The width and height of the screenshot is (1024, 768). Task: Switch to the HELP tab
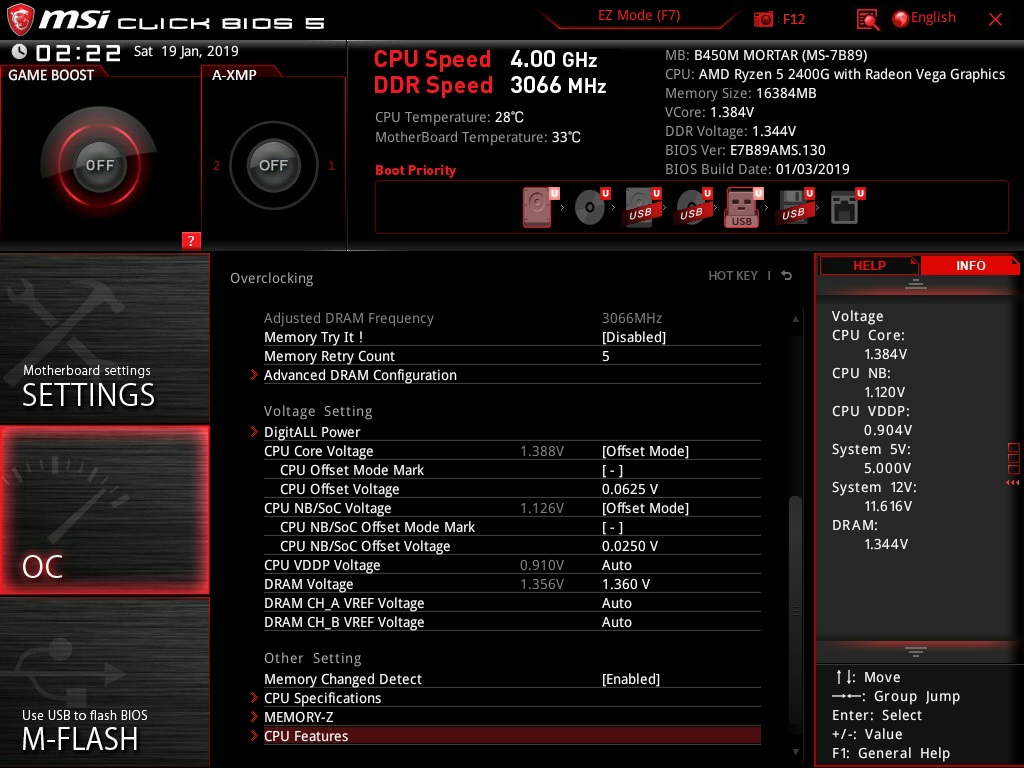tap(866, 265)
